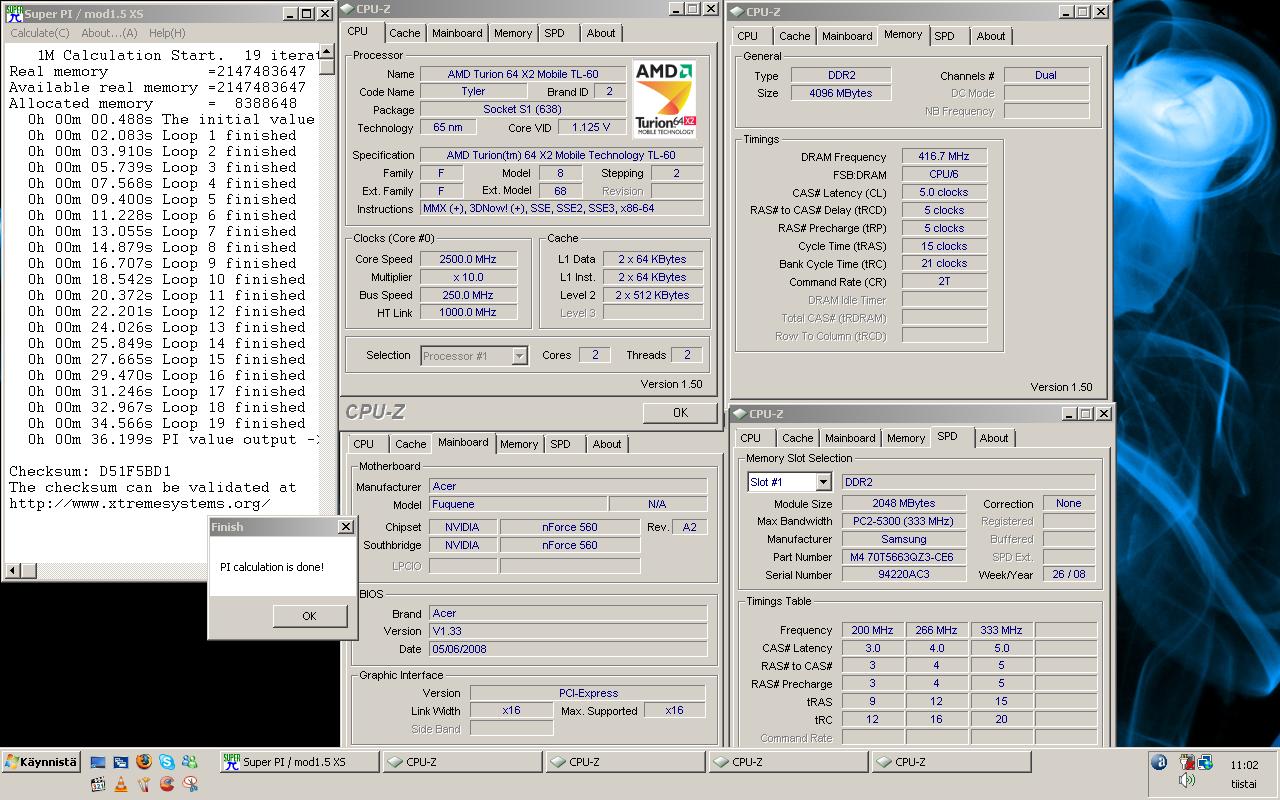Click the Super PI vertical scrollbar up arrow
The width and height of the screenshot is (1280, 800).
327,51
